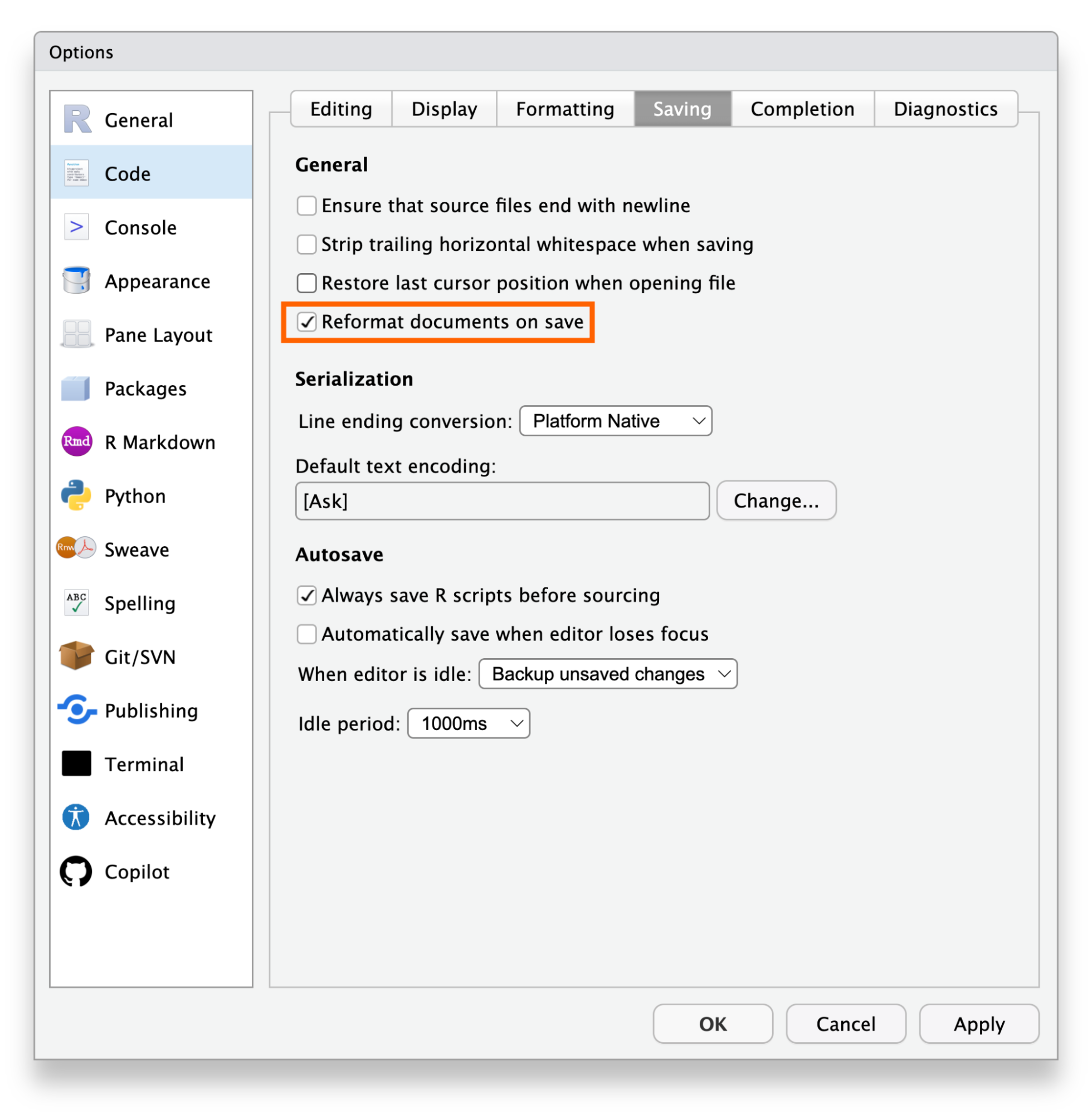Image resolution: width=1092 pixels, height=1114 pixels.
Task: Check Ensure source files end with newline
Action: (x=307, y=206)
